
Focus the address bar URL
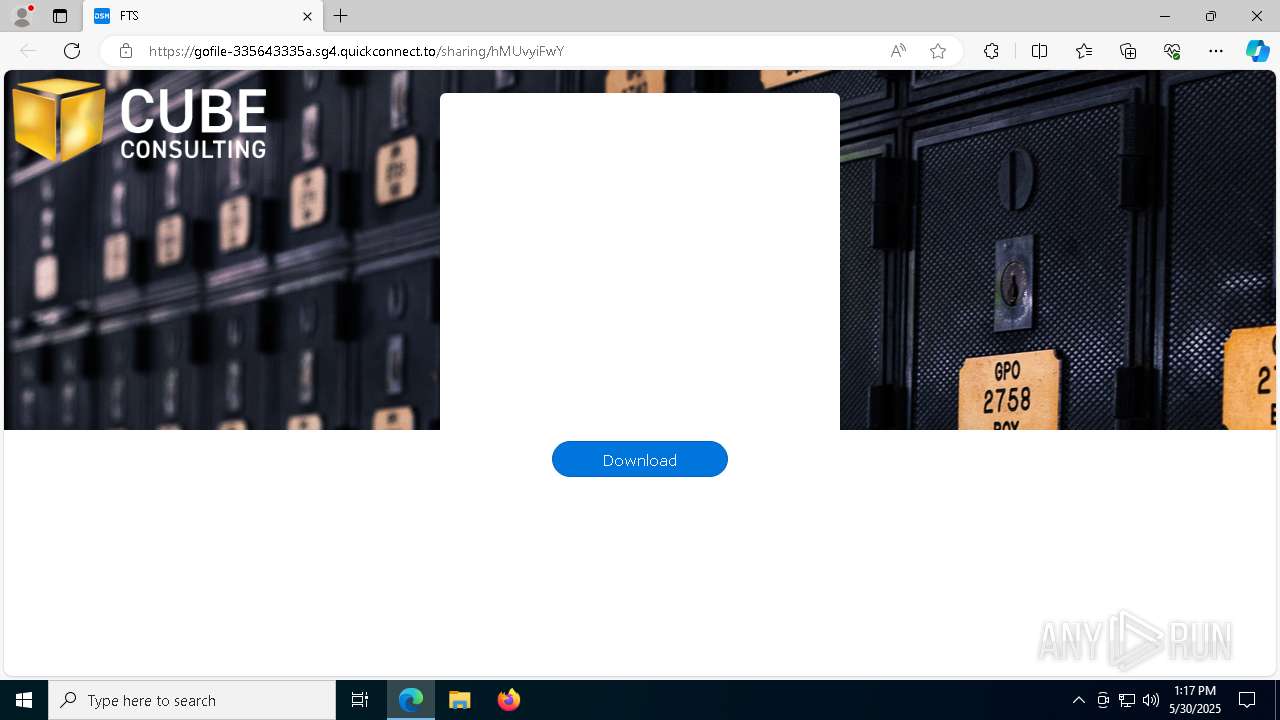coord(357,51)
